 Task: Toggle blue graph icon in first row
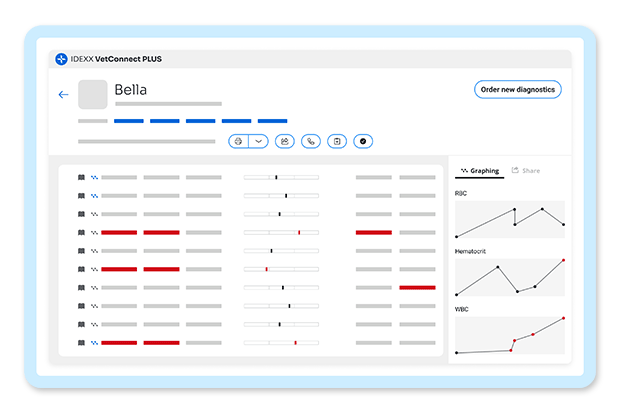click(94, 177)
